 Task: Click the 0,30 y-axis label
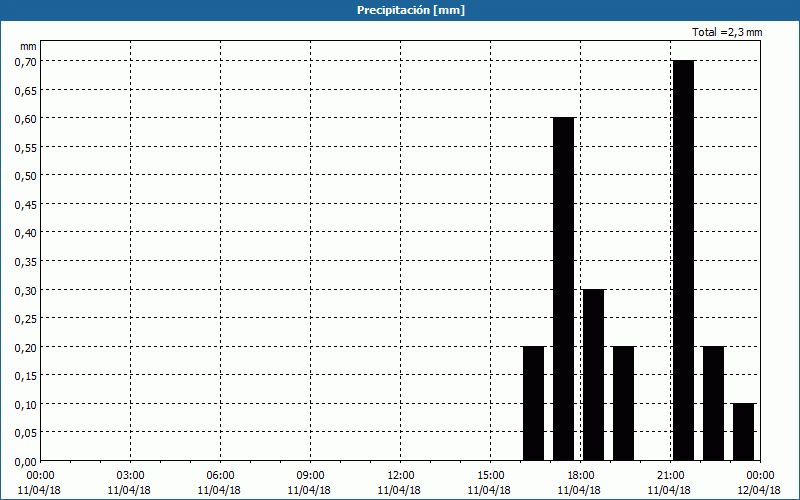[x=26, y=290]
